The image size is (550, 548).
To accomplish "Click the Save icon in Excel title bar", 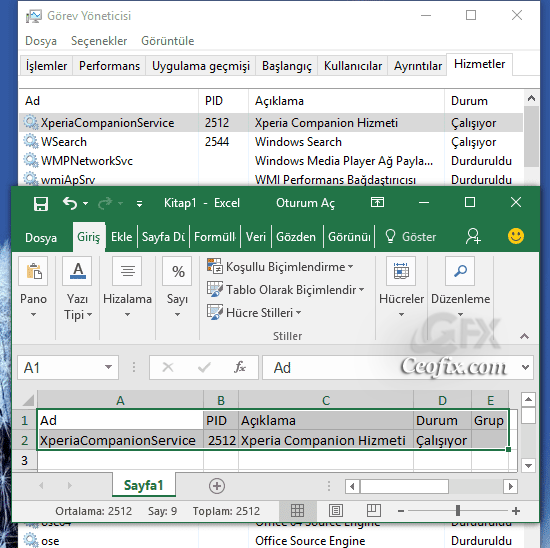I will [41, 203].
